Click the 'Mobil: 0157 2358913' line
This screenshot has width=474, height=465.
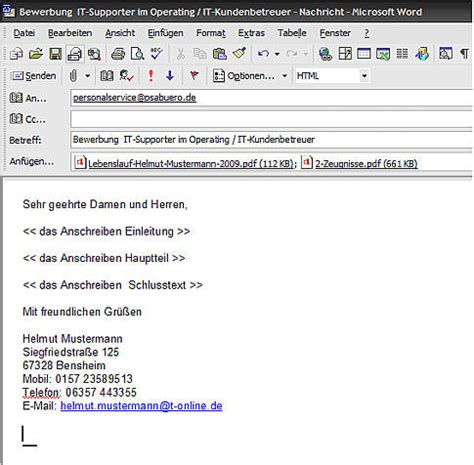[77, 379]
